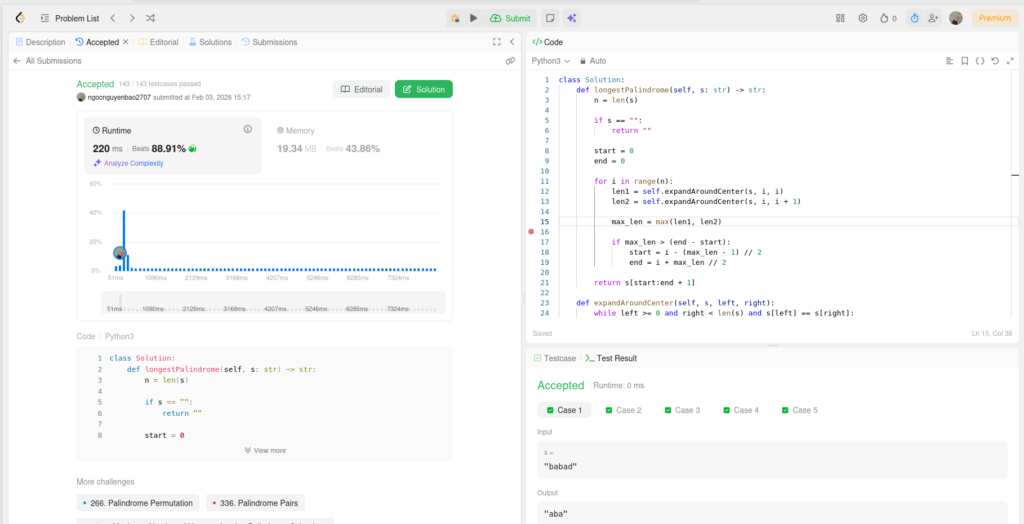
Task: Expand the code with View more
Action: point(265,450)
